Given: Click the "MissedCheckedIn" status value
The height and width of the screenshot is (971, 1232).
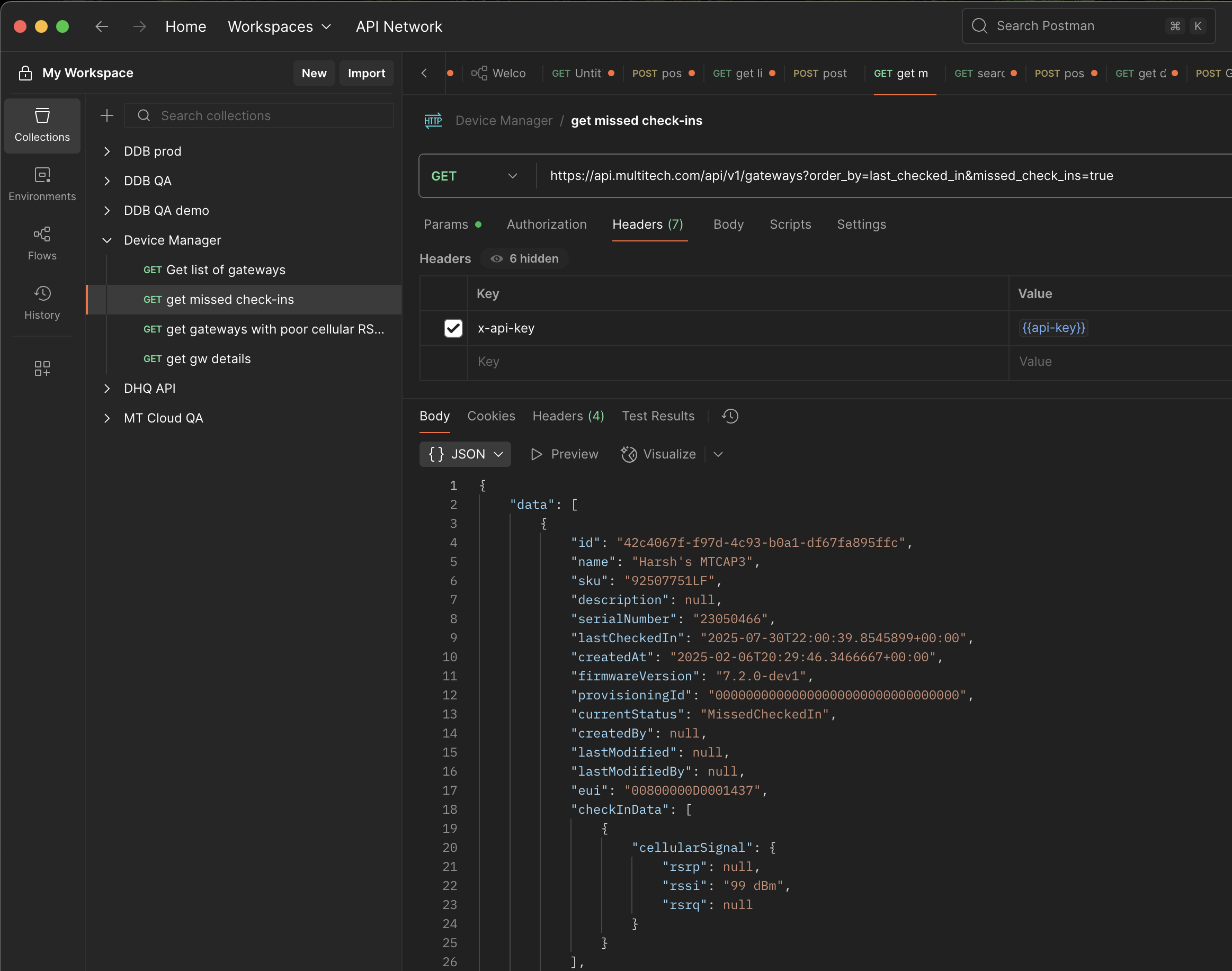Looking at the screenshot, I should [765, 714].
